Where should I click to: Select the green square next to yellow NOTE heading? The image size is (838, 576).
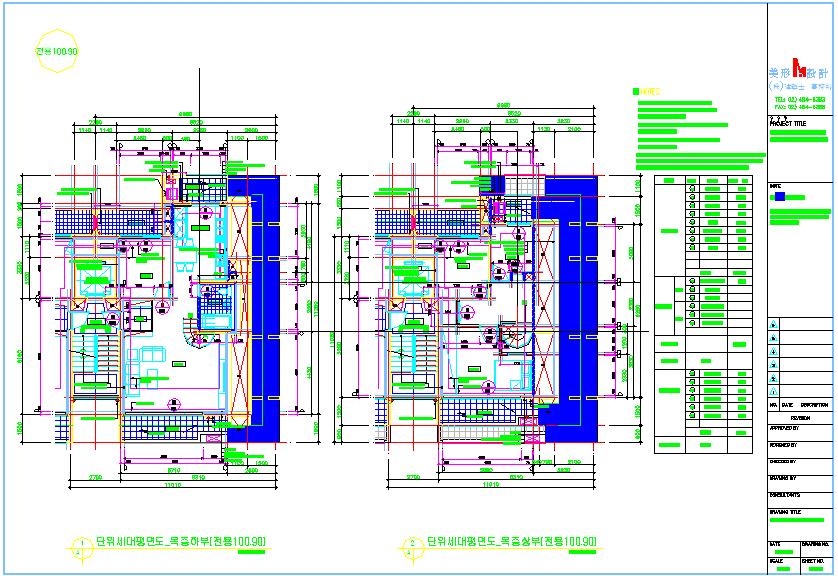pyautogui.click(x=637, y=91)
